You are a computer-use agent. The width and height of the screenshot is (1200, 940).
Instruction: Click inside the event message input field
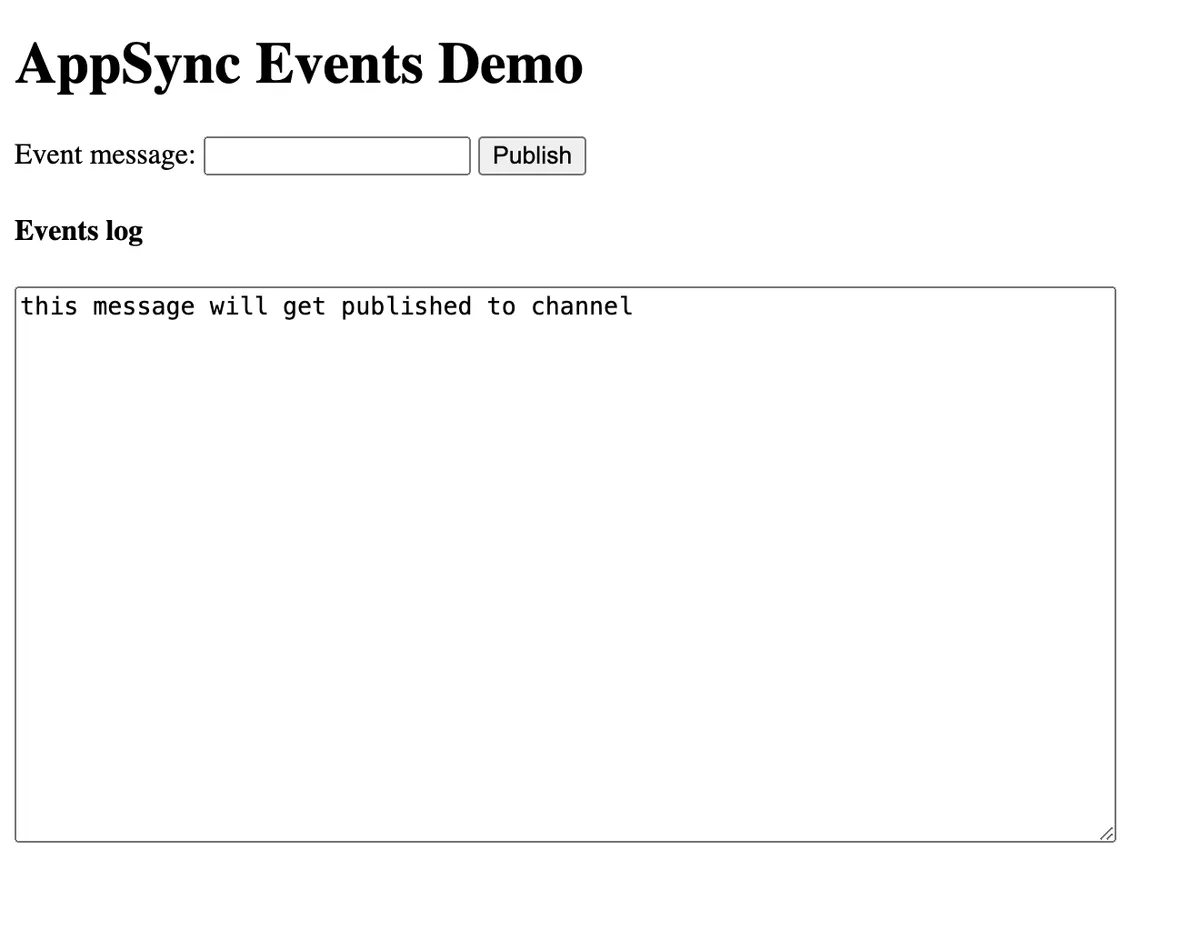pyautogui.click(x=336, y=155)
